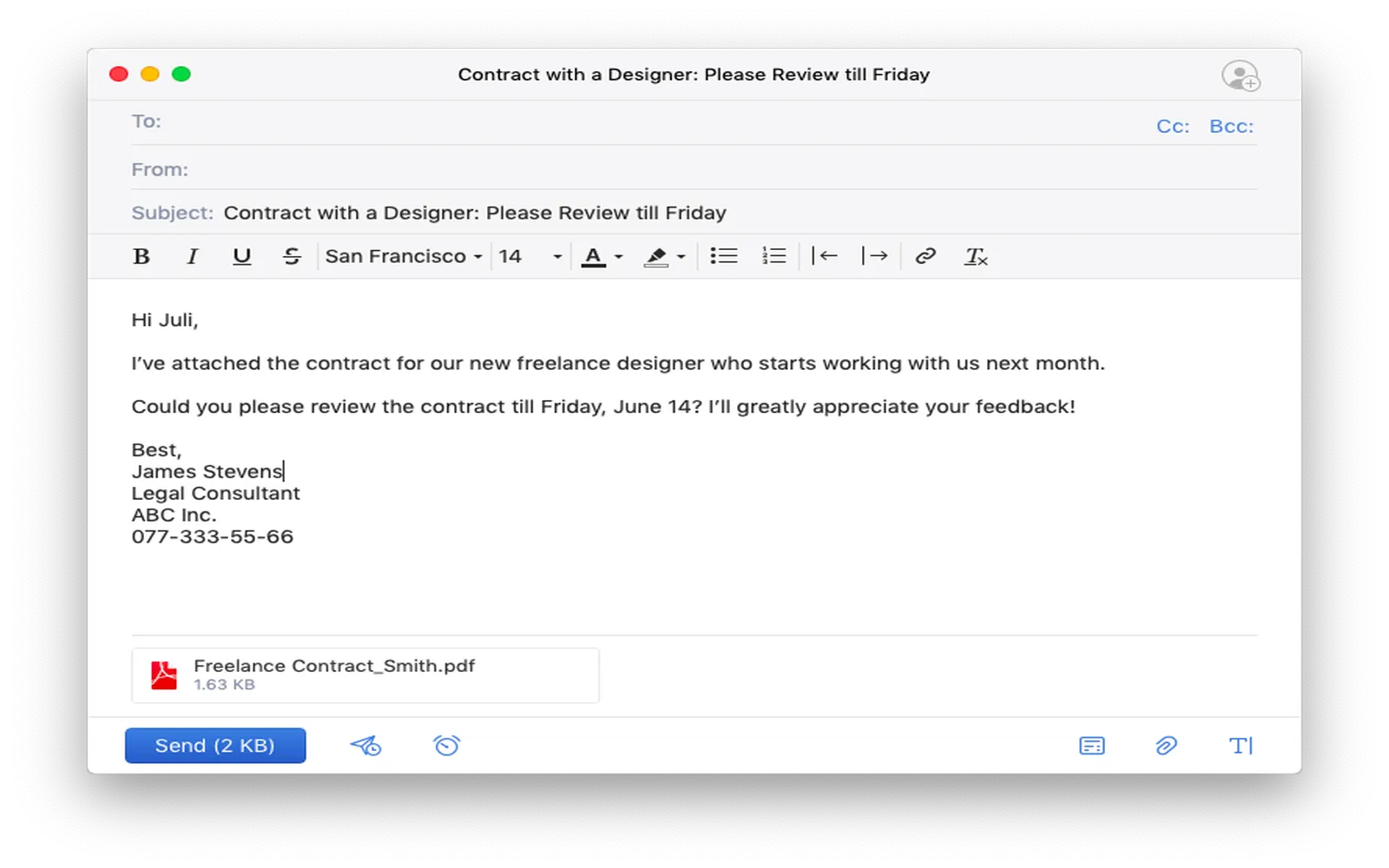
Task: Close the compose window with red button
Action: (x=119, y=74)
